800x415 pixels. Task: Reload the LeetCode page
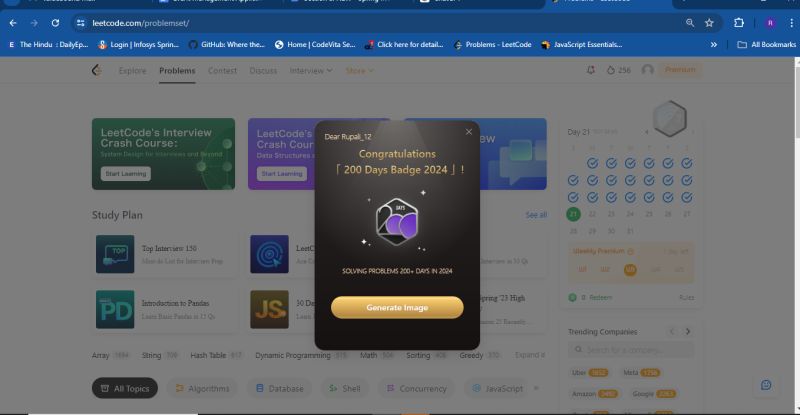(x=55, y=23)
